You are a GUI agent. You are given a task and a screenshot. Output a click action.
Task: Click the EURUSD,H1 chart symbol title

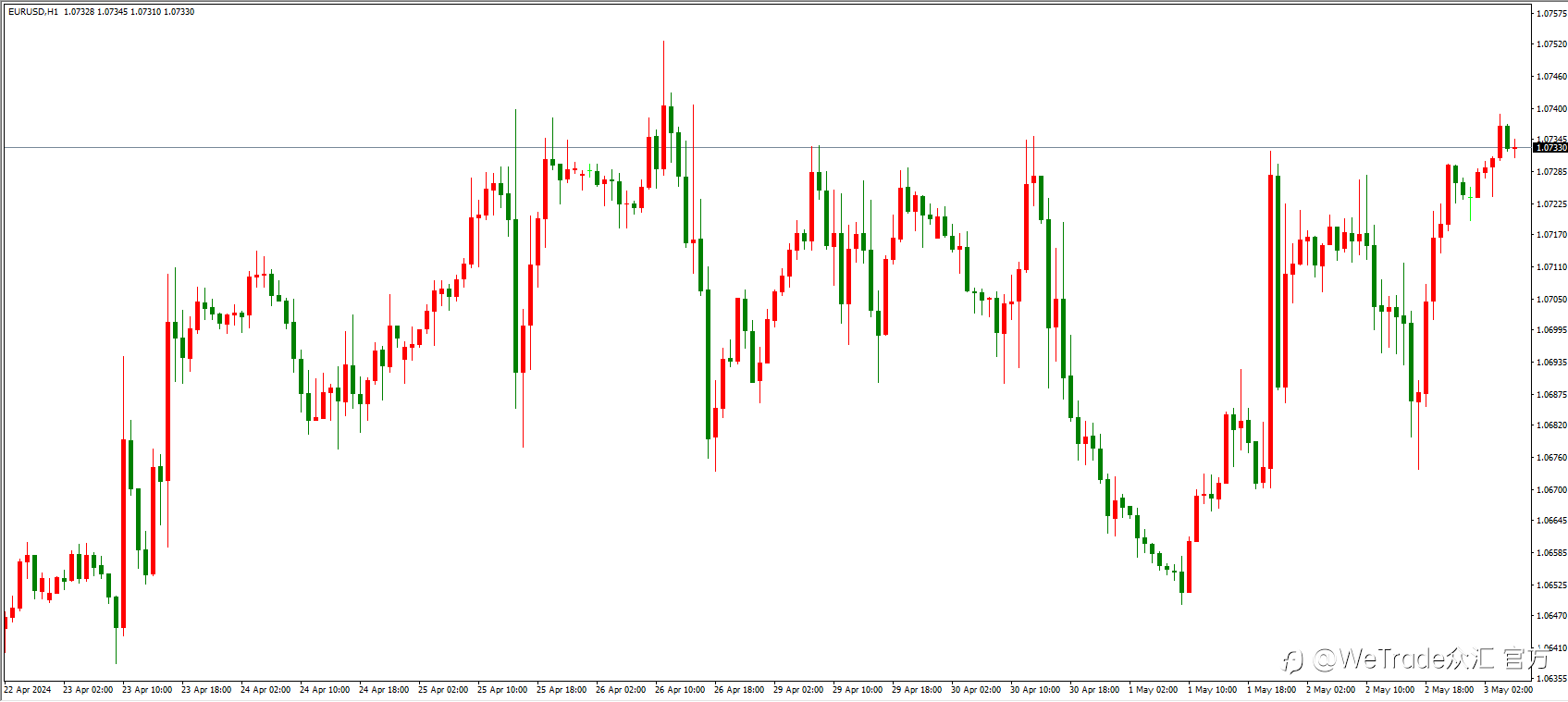click(x=33, y=12)
